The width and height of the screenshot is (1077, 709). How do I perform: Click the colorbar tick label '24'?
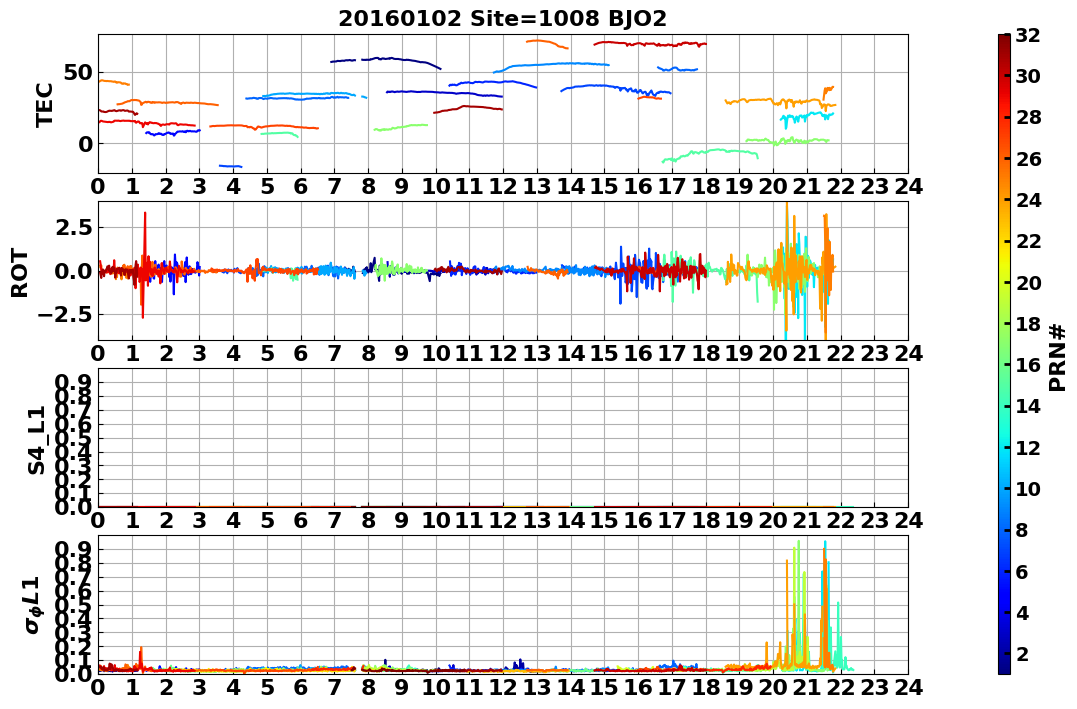click(x=1028, y=200)
